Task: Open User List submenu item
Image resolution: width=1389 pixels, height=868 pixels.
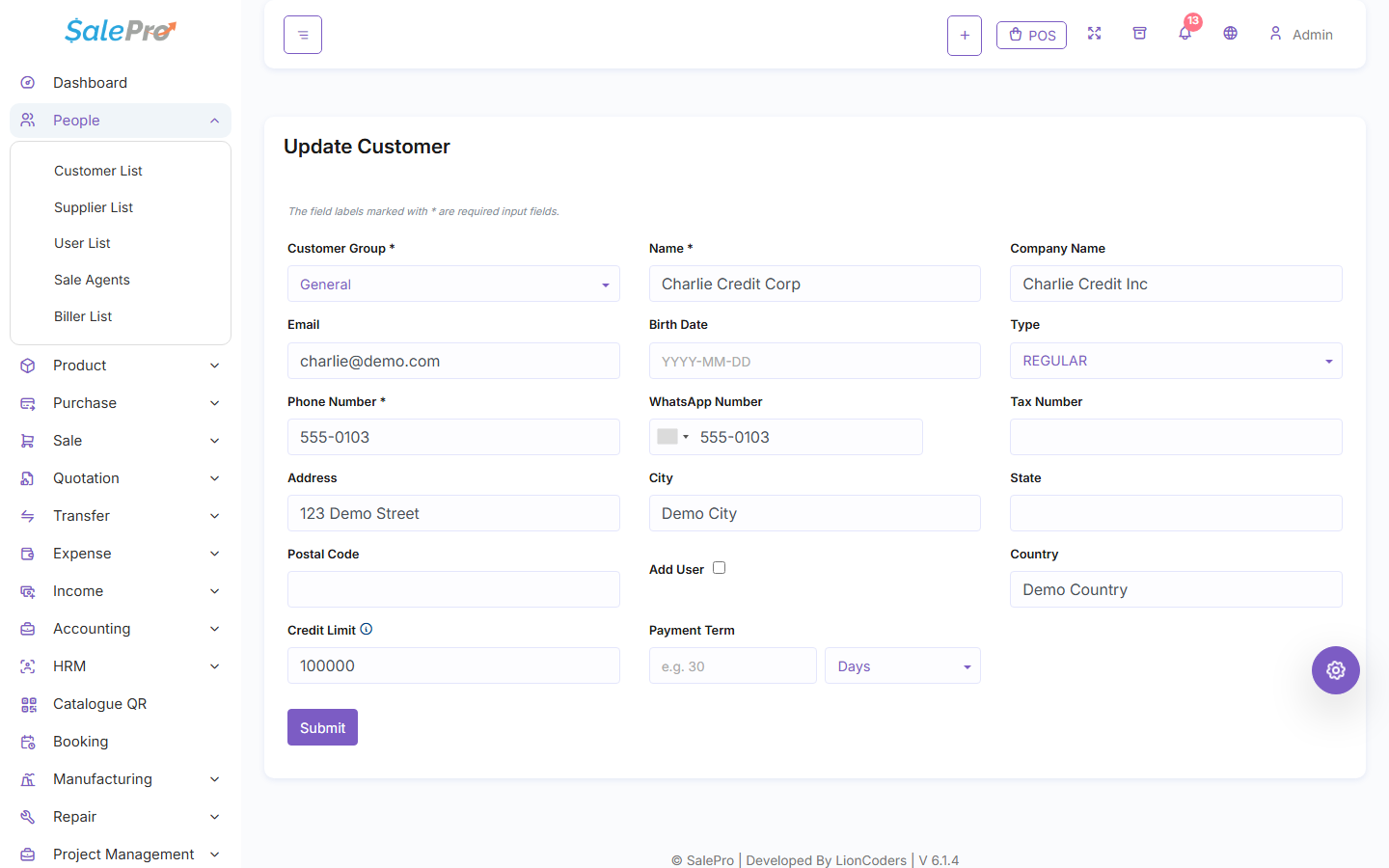Action: (82, 243)
